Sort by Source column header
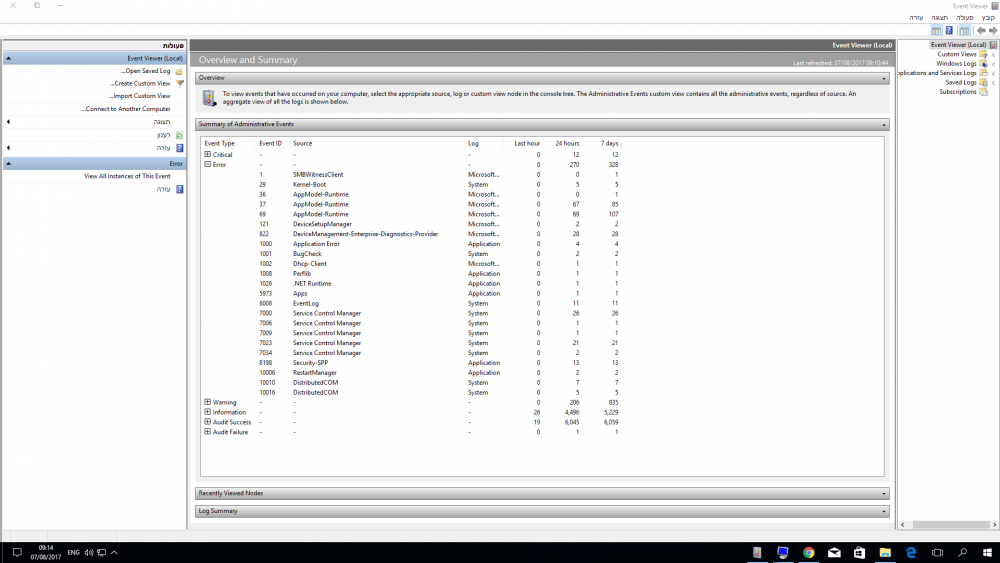The width and height of the screenshot is (1000, 563). coord(302,143)
